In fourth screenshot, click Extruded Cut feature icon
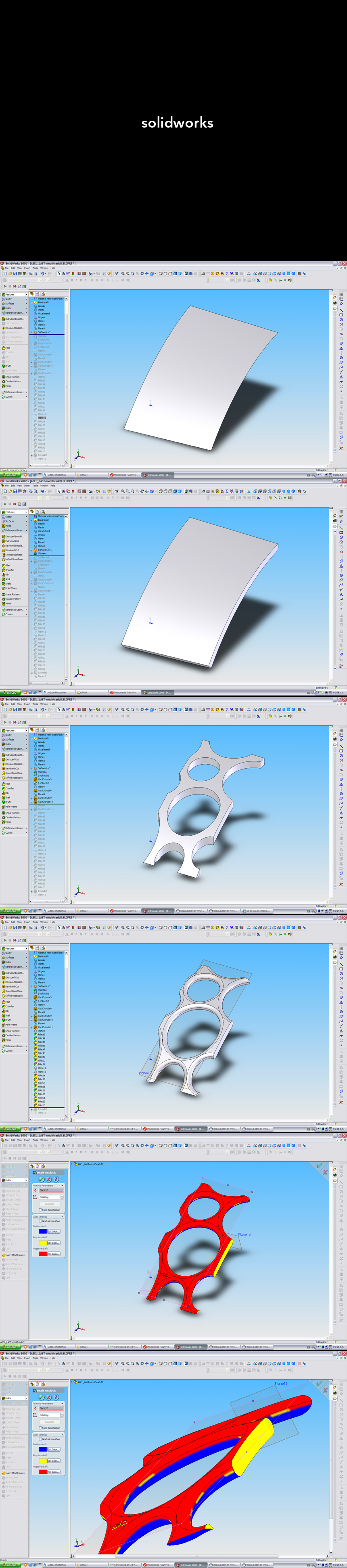Viewport: 347px width, 1568px height. point(4,977)
